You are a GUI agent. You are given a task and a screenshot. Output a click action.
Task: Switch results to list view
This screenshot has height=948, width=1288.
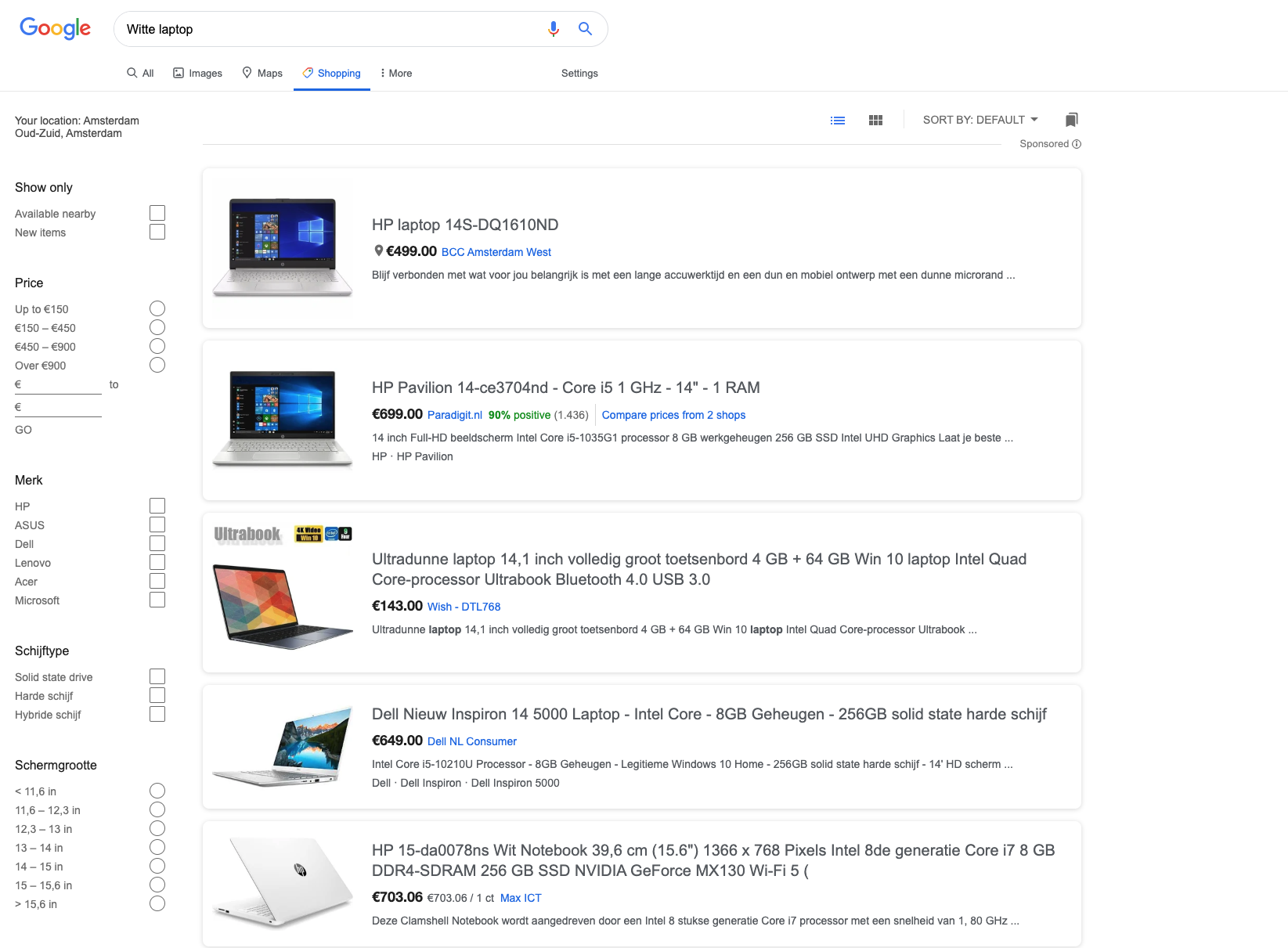pos(838,120)
